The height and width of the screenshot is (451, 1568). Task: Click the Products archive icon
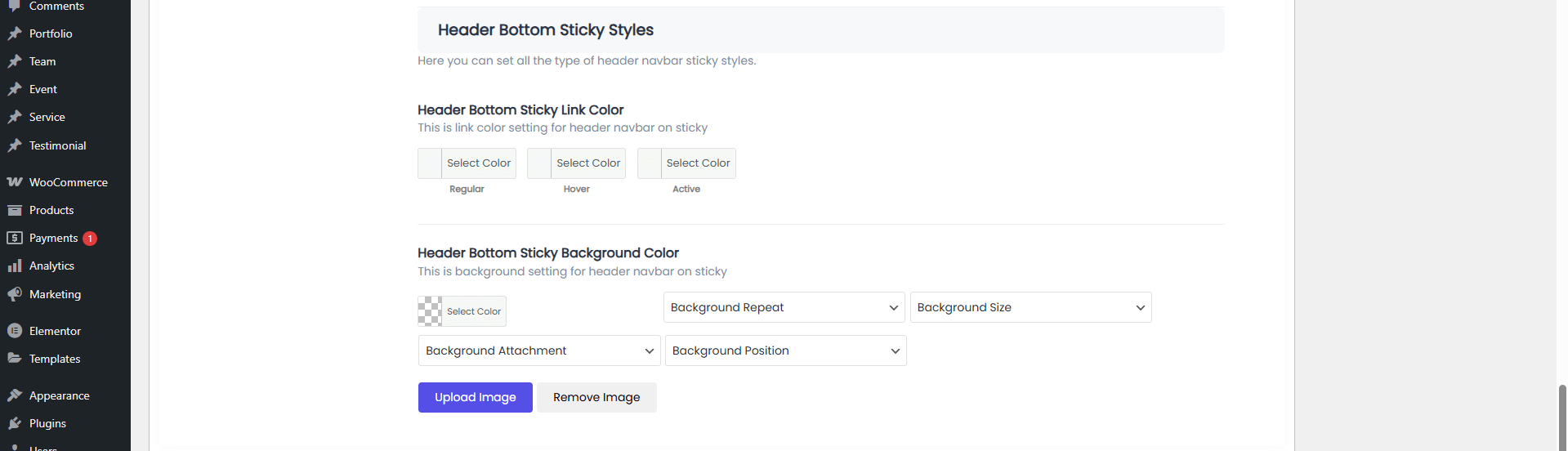coord(15,211)
